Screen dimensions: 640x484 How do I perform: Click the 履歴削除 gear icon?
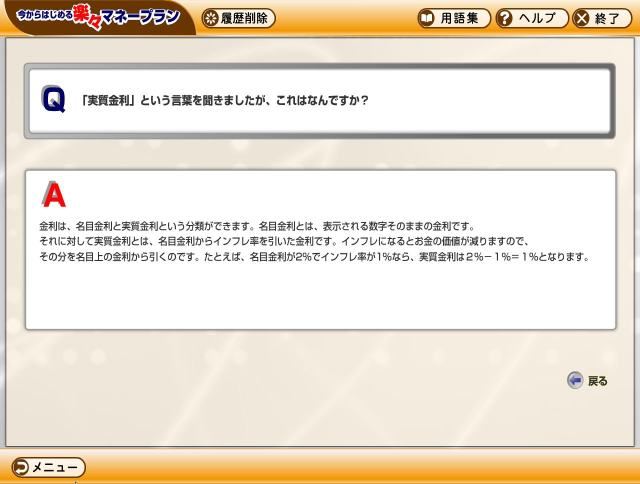tap(211, 18)
